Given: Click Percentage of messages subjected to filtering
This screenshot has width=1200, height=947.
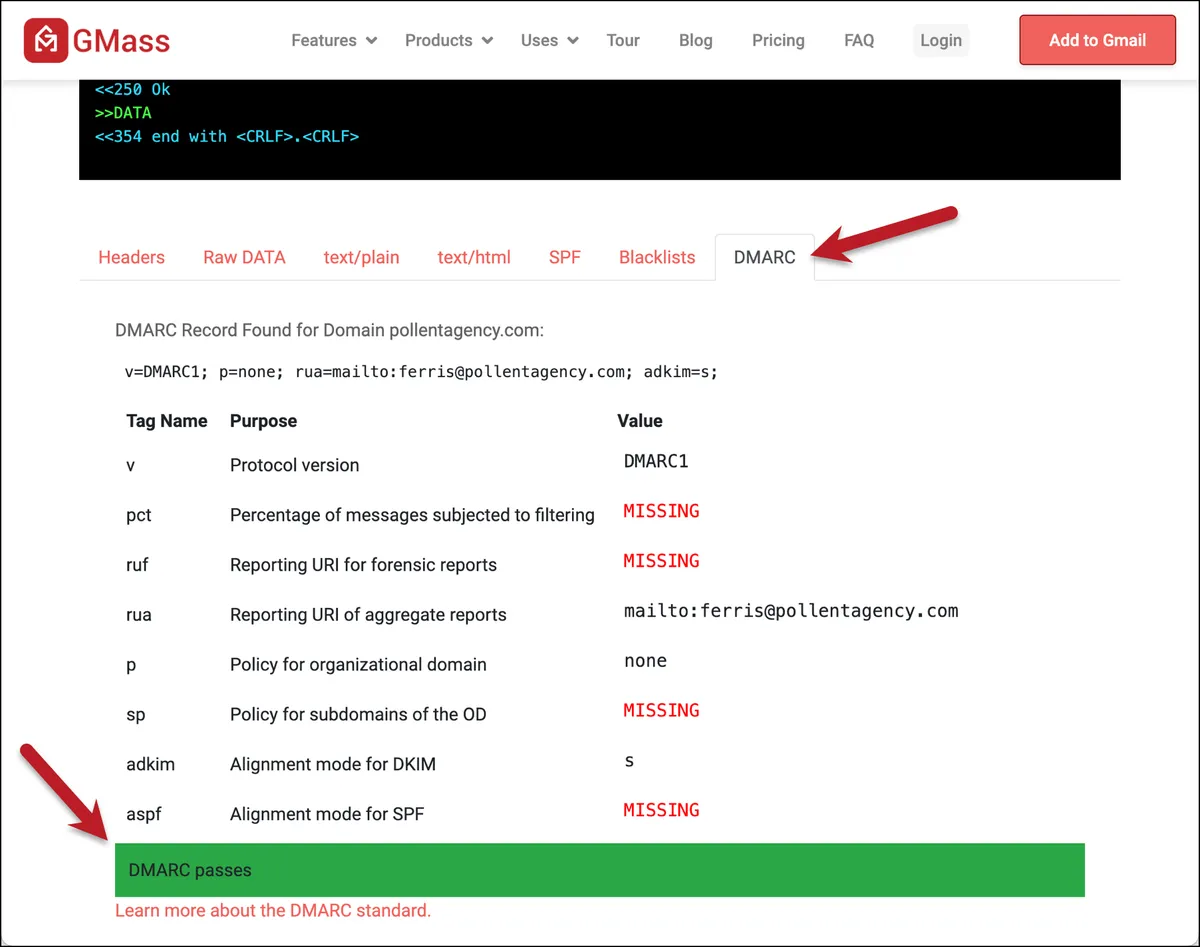Looking at the screenshot, I should (x=412, y=515).
